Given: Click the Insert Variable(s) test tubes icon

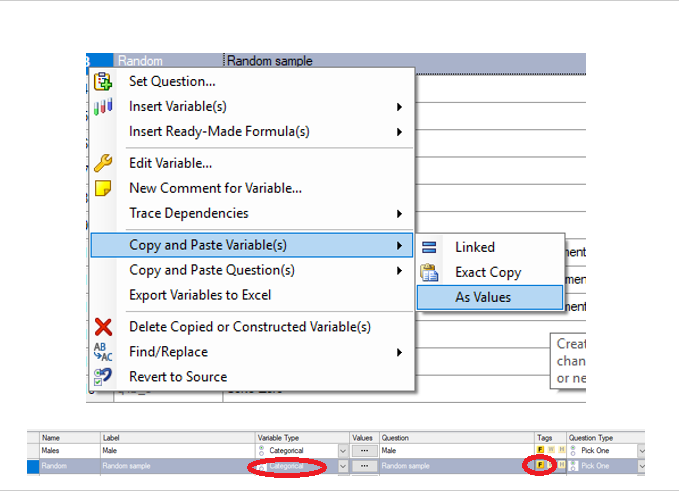Looking at the screenshot, I should point(102,107).
